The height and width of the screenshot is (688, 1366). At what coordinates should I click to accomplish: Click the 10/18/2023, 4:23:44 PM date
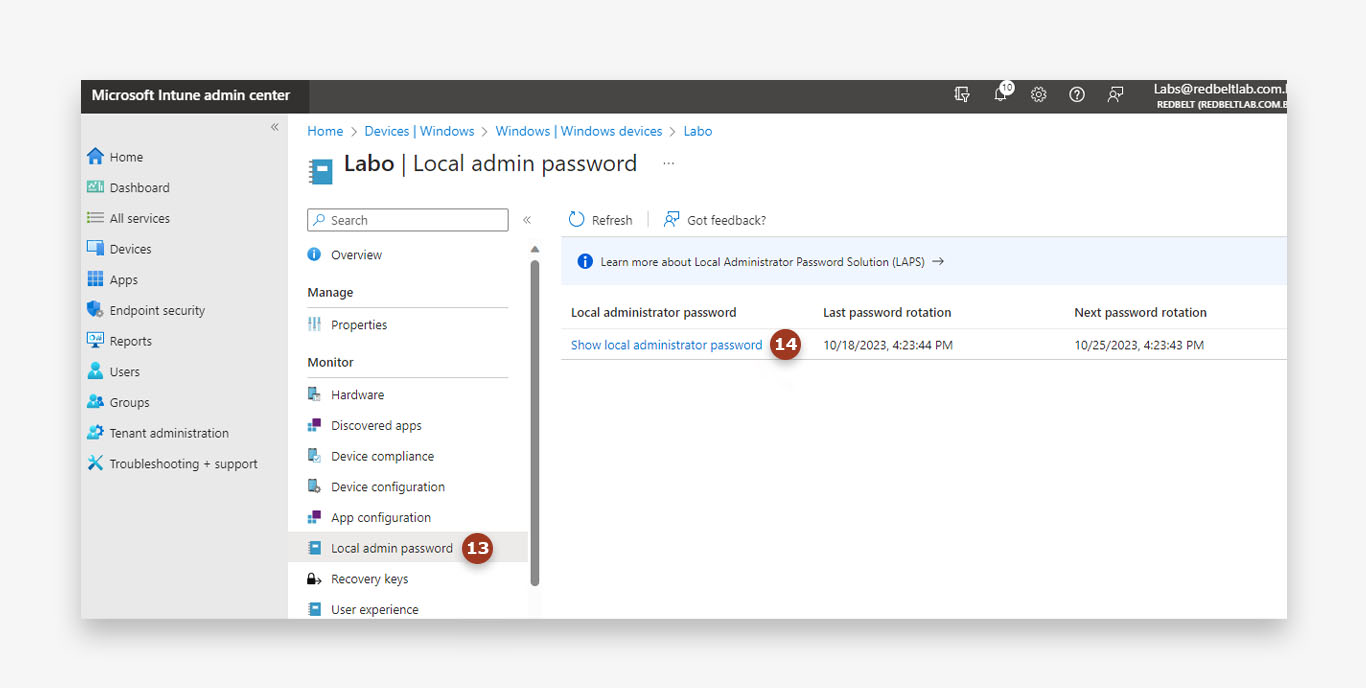(888, 345)
